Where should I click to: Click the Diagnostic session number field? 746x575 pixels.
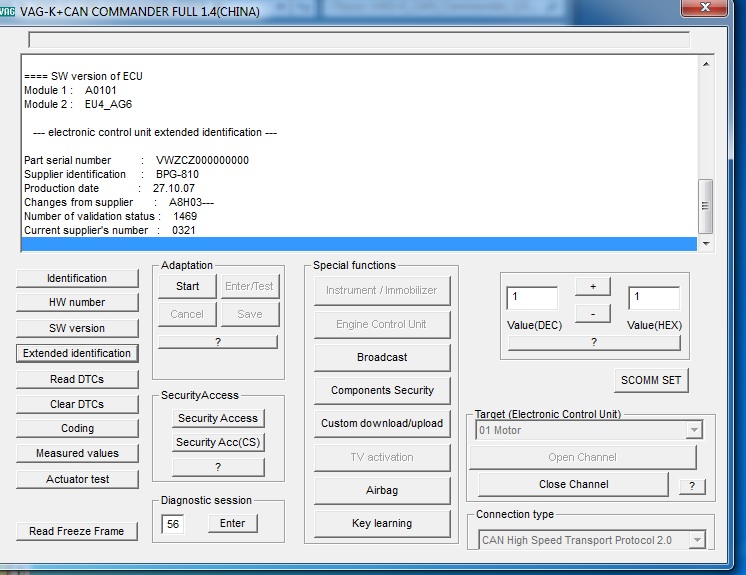173,523
